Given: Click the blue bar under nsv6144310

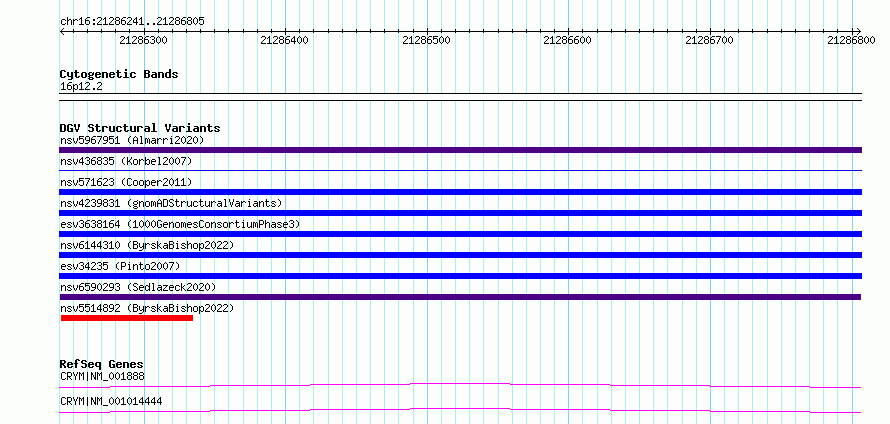Looking at the screenshot, I should coord(460,255).
